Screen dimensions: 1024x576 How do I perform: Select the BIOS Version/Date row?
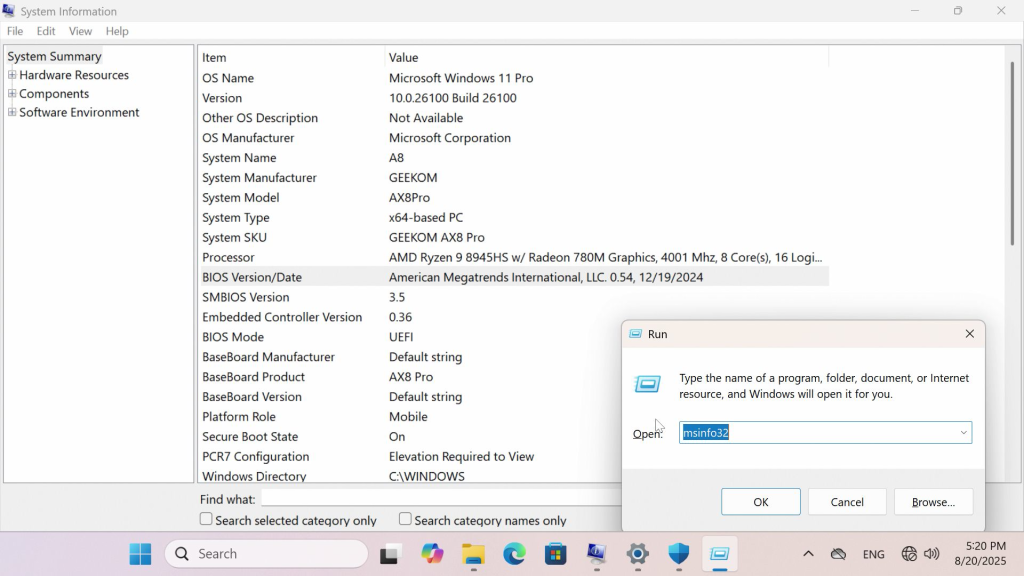point(513,277)
